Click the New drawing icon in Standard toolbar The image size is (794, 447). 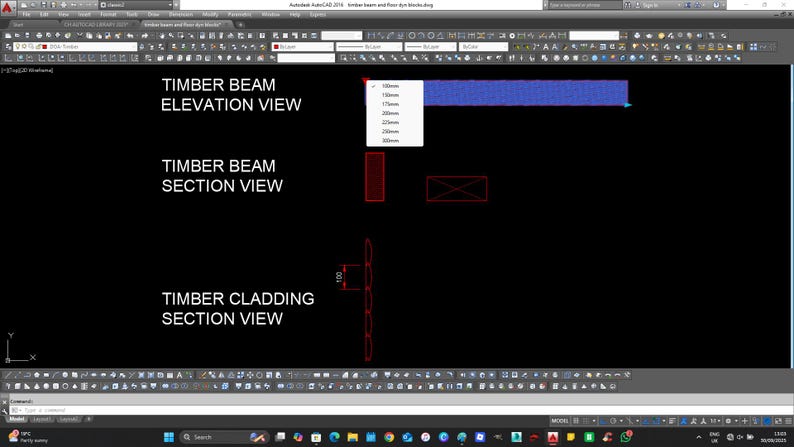click(x=8, y=35)
